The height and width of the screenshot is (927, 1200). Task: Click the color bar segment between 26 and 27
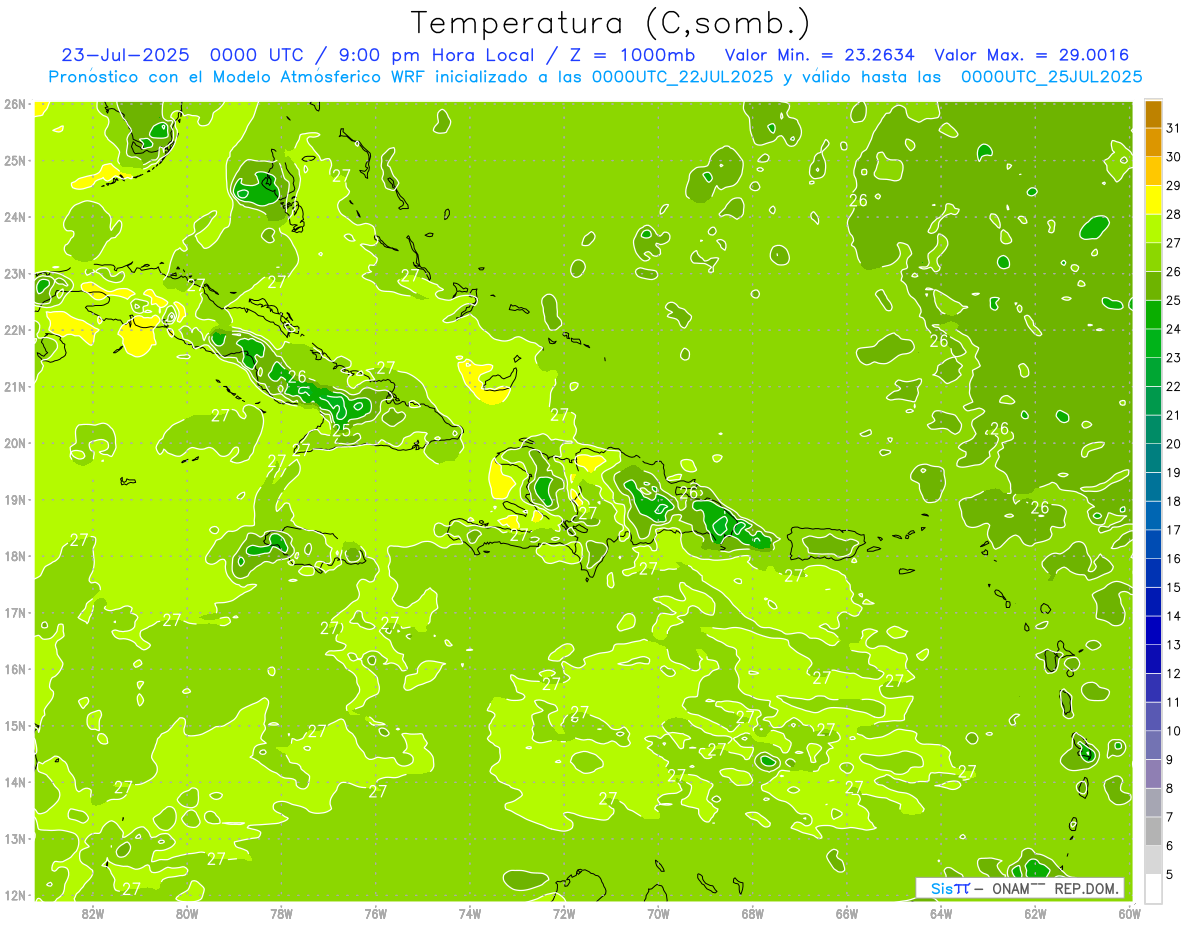pos(1153,257)
